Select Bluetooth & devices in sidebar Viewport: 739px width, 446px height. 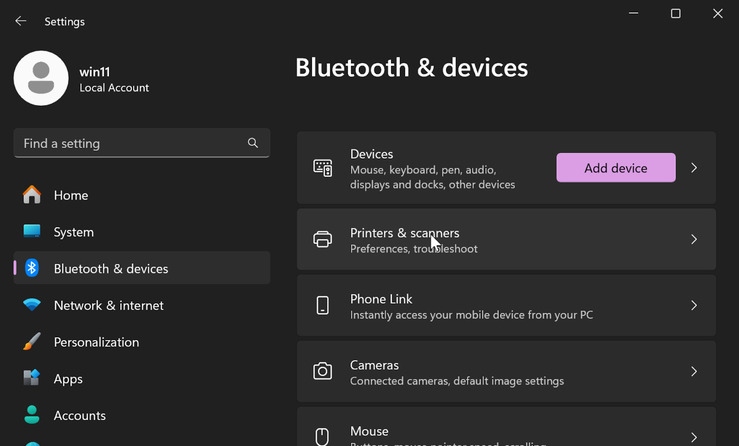pos(141,268)
